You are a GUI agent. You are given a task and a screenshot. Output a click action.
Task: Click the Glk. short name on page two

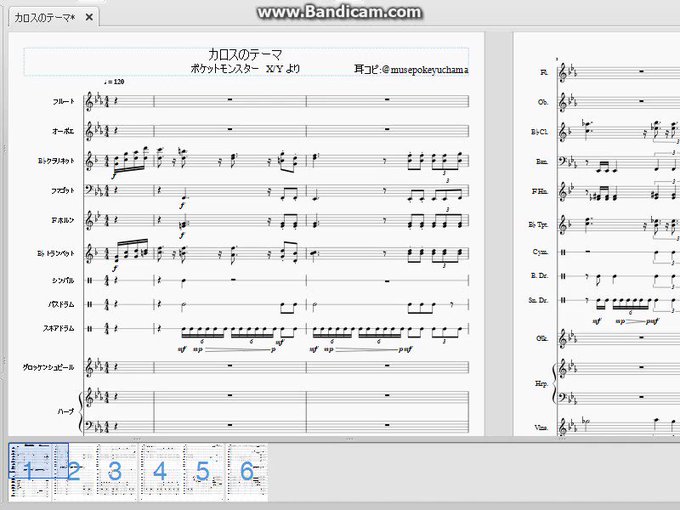pyautogui.click(x=542, y=338)
